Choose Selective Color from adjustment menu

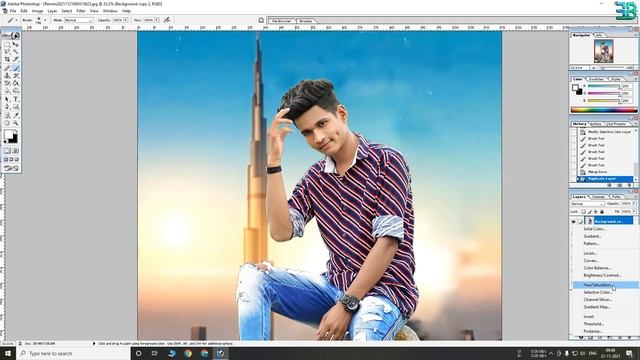(597, 292)
